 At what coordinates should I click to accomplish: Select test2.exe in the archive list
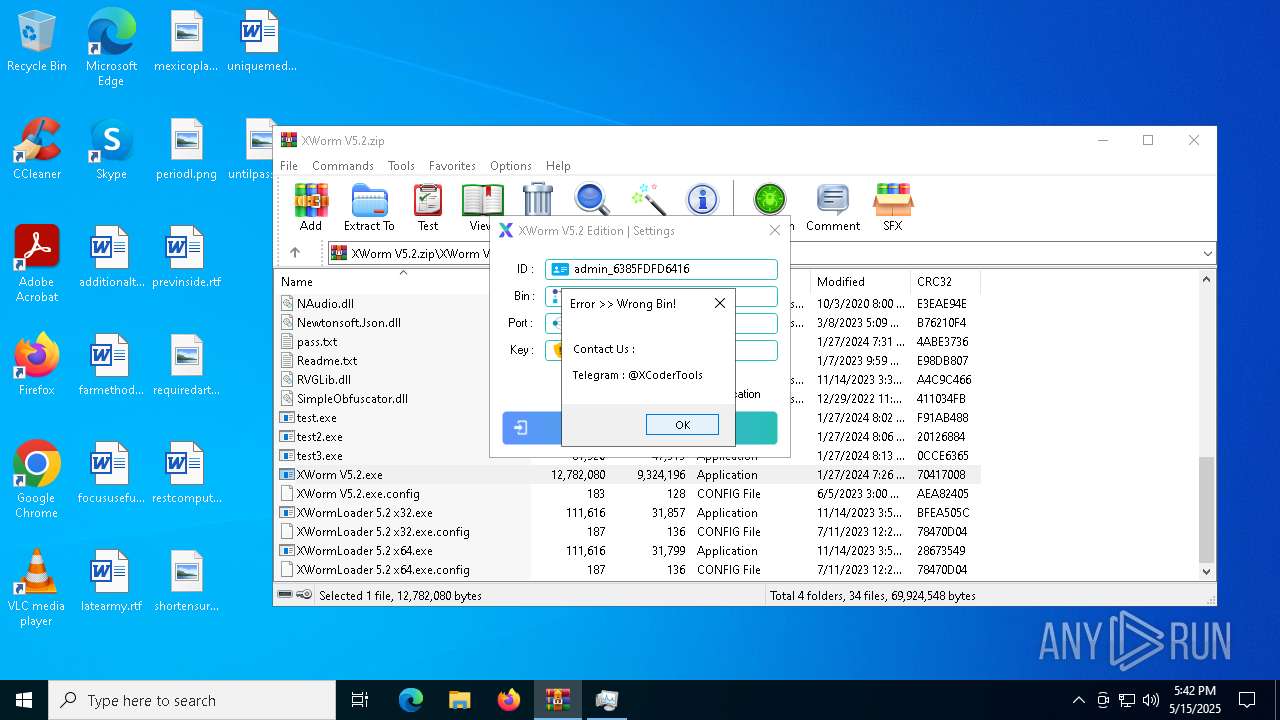click(320, 437)
